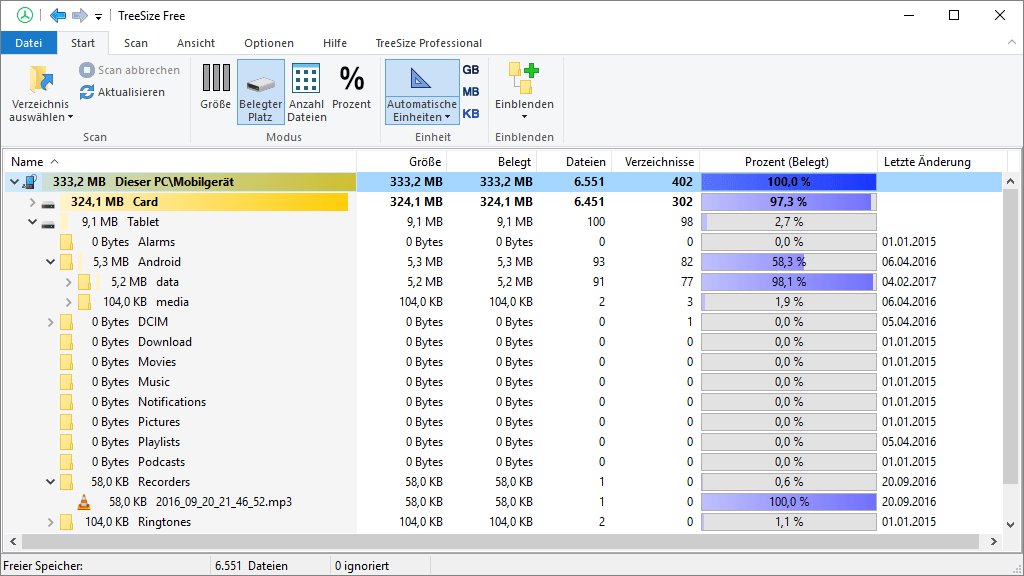This screenshot has height=576, width=1024.
Task: Click the Card drive icon
Action: (x=48, y=204)
